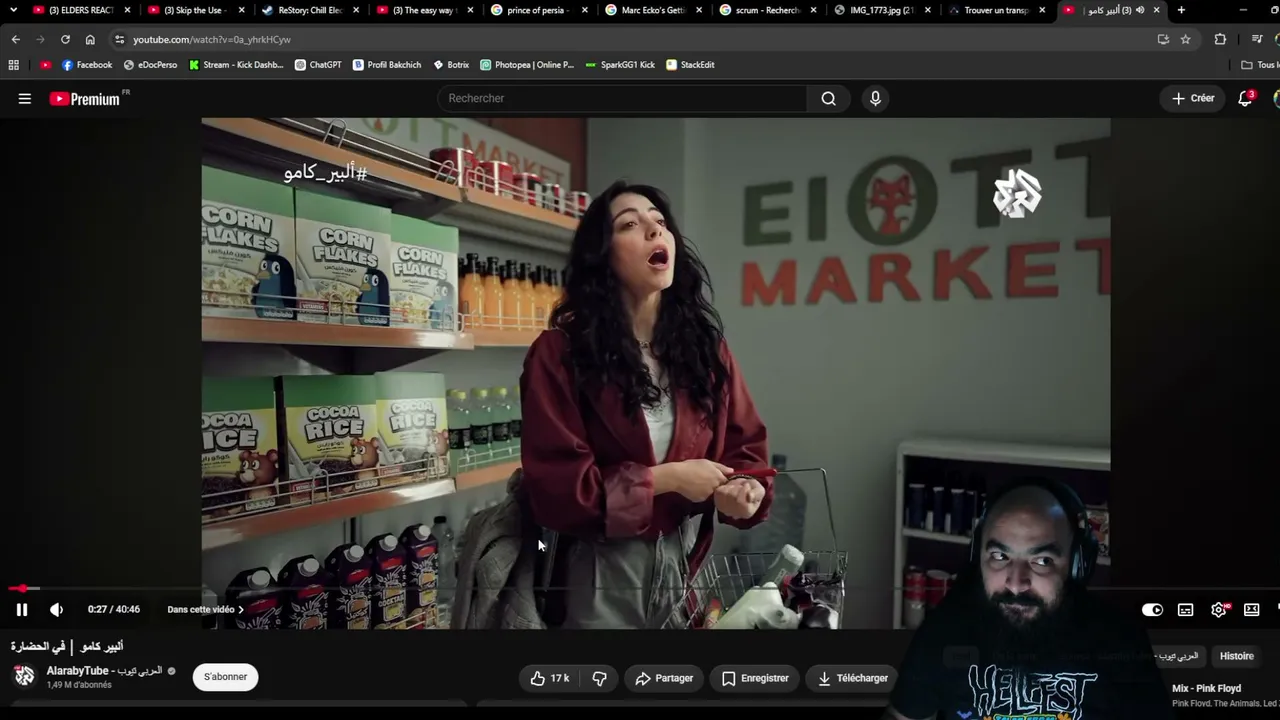Open the player settings gear
The height and width of the screenshot is (720, 1280).
click(1218, 609)
